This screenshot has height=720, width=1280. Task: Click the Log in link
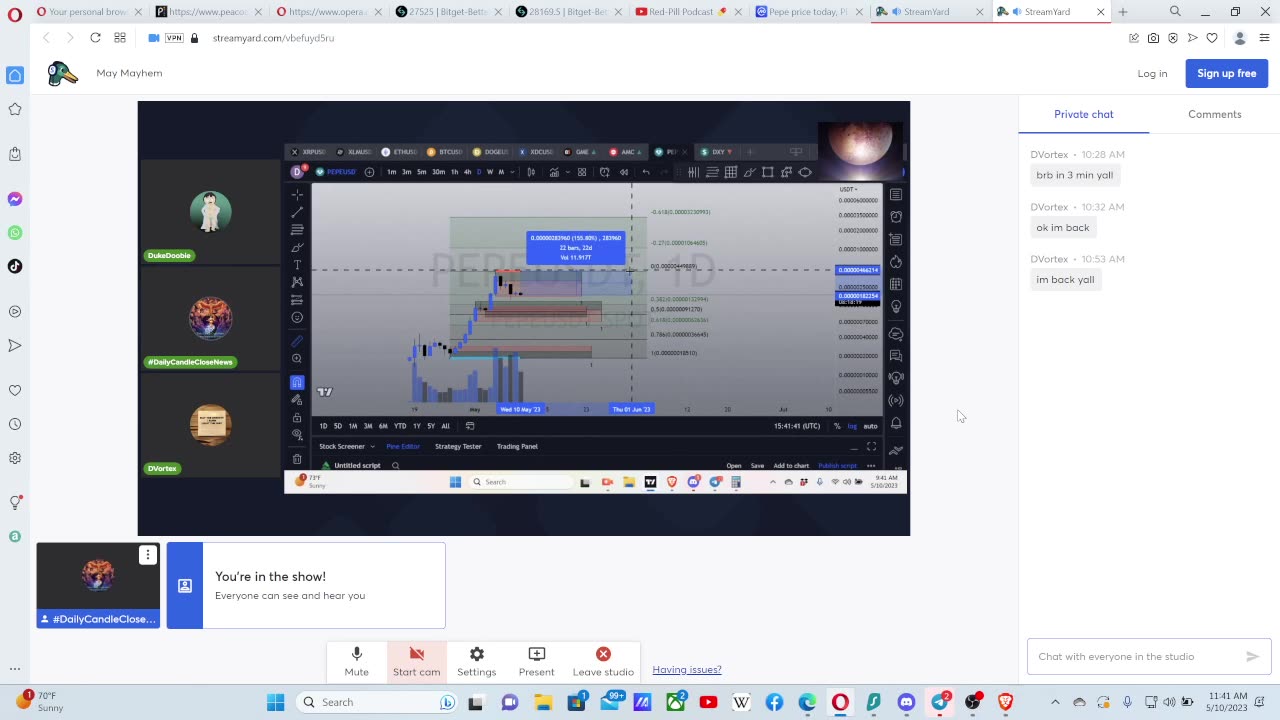point(1152,73)
